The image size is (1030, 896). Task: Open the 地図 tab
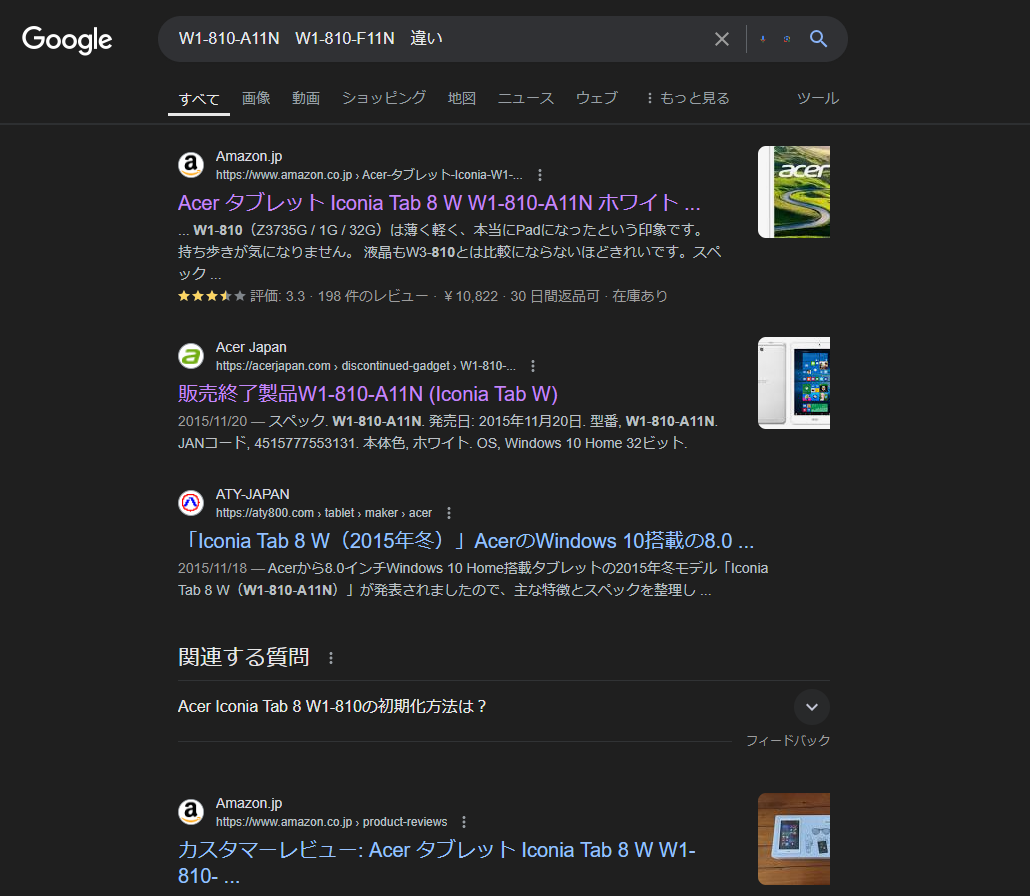[x=462, y=98]
